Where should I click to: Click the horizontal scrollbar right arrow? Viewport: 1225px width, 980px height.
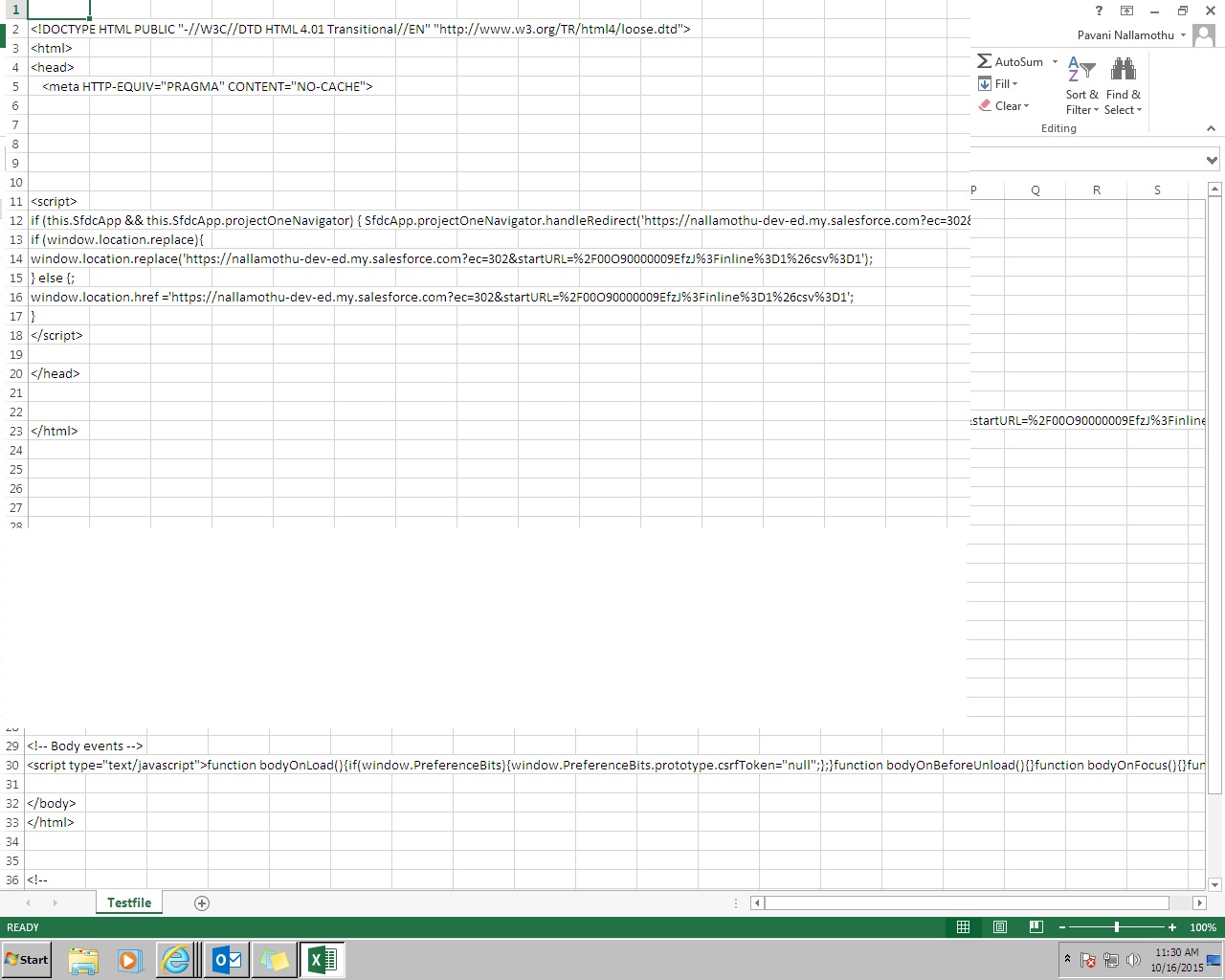point(1200,902)
